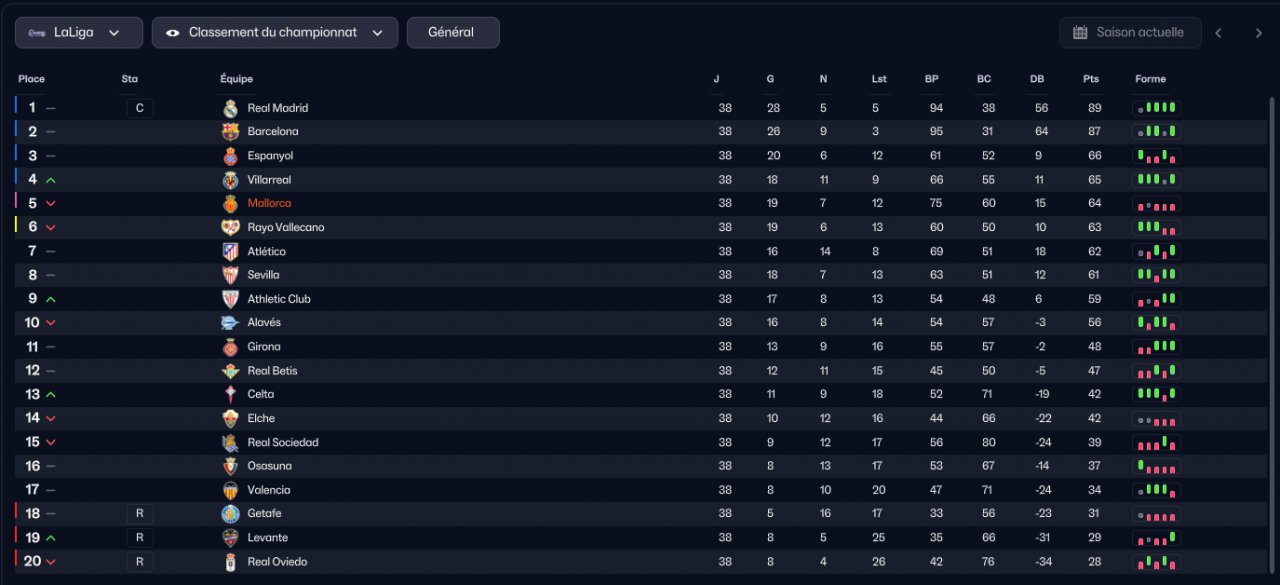Viewport: 1280px width, 585px height.
Task: Click the Real Sociedad club crest
Action: click(230, 442)
